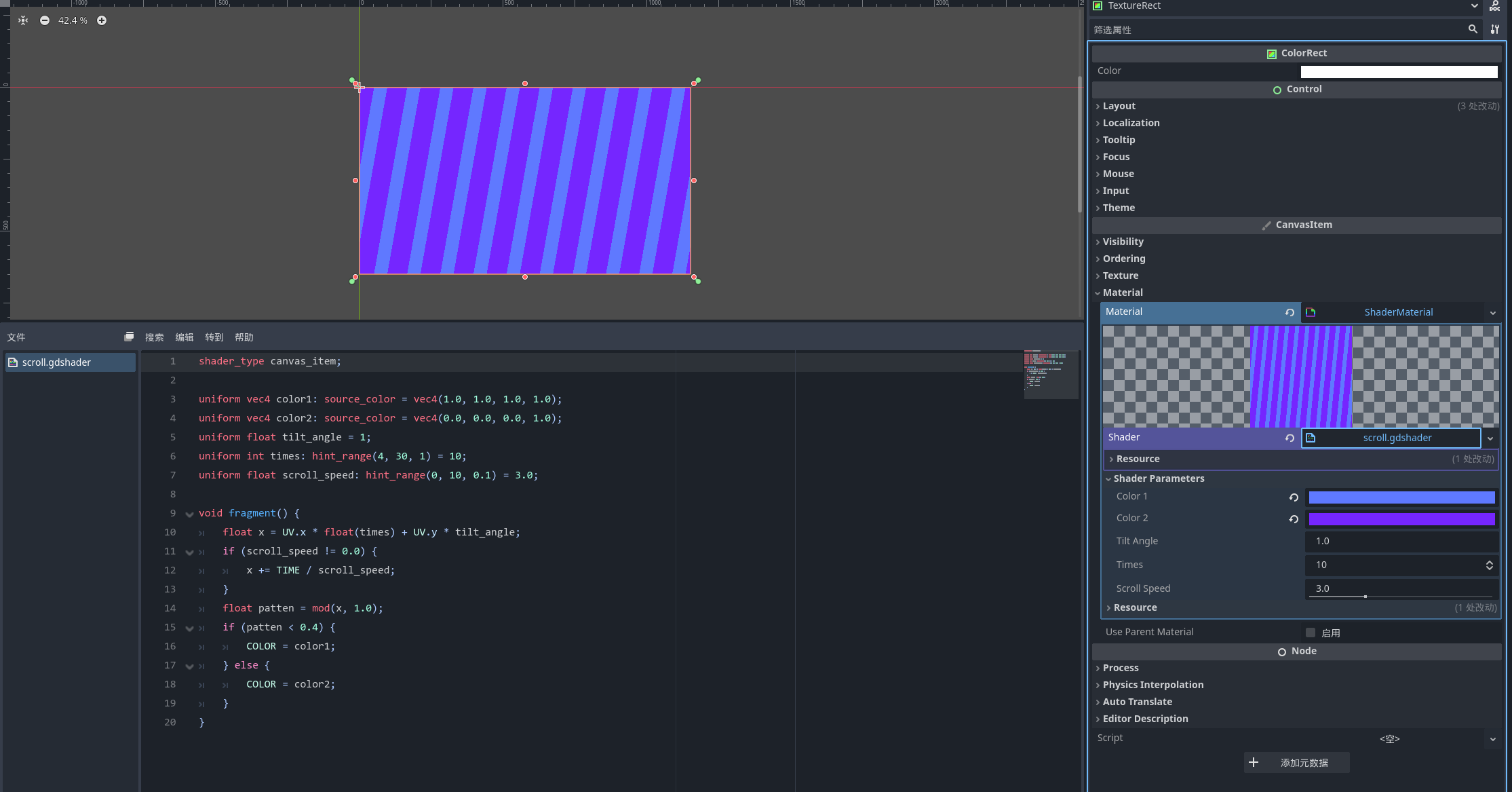Click the filter properties search icon
This screenshot has width=1512, height=792.
click(1473, 29)
